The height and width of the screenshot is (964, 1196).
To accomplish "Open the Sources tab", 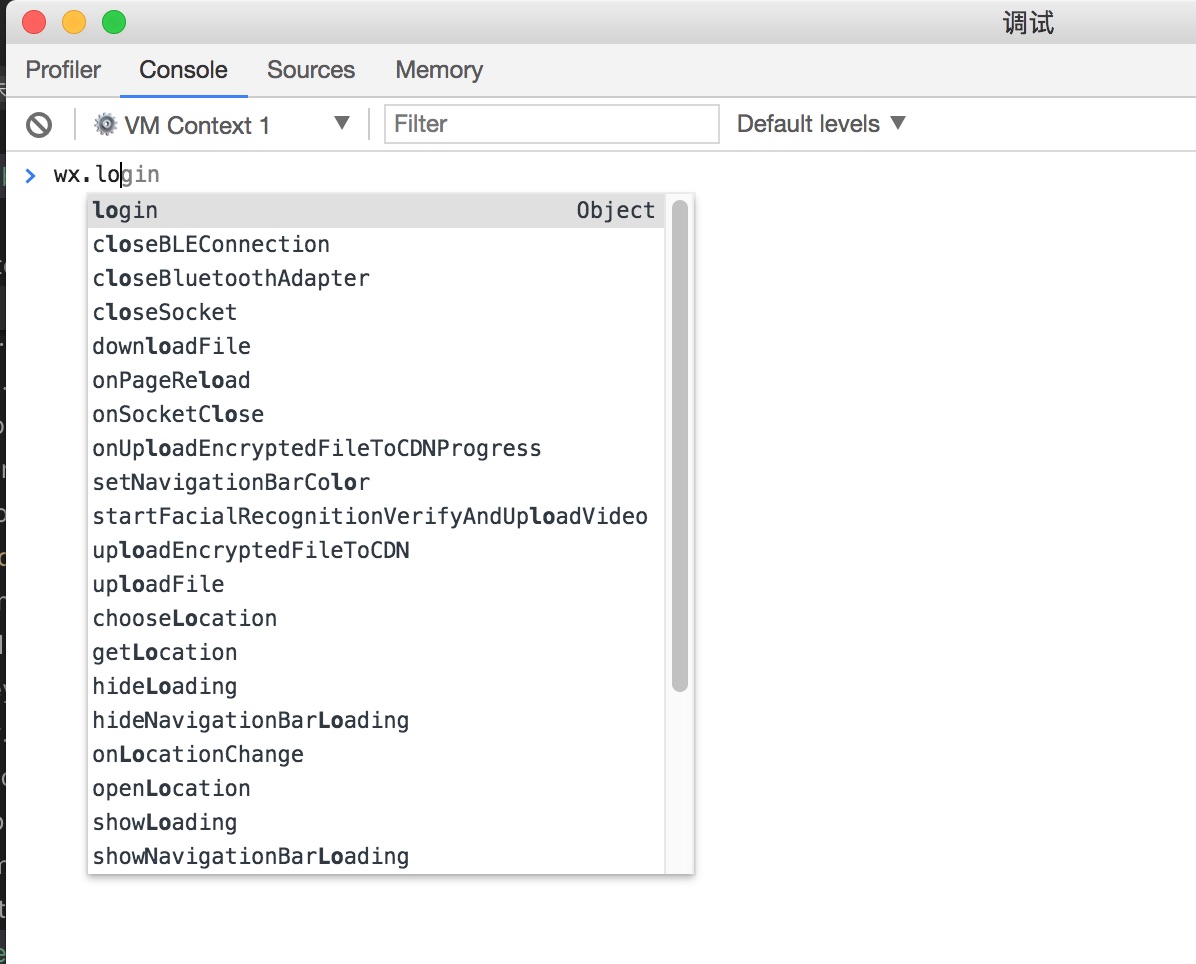I will point(311,70).
